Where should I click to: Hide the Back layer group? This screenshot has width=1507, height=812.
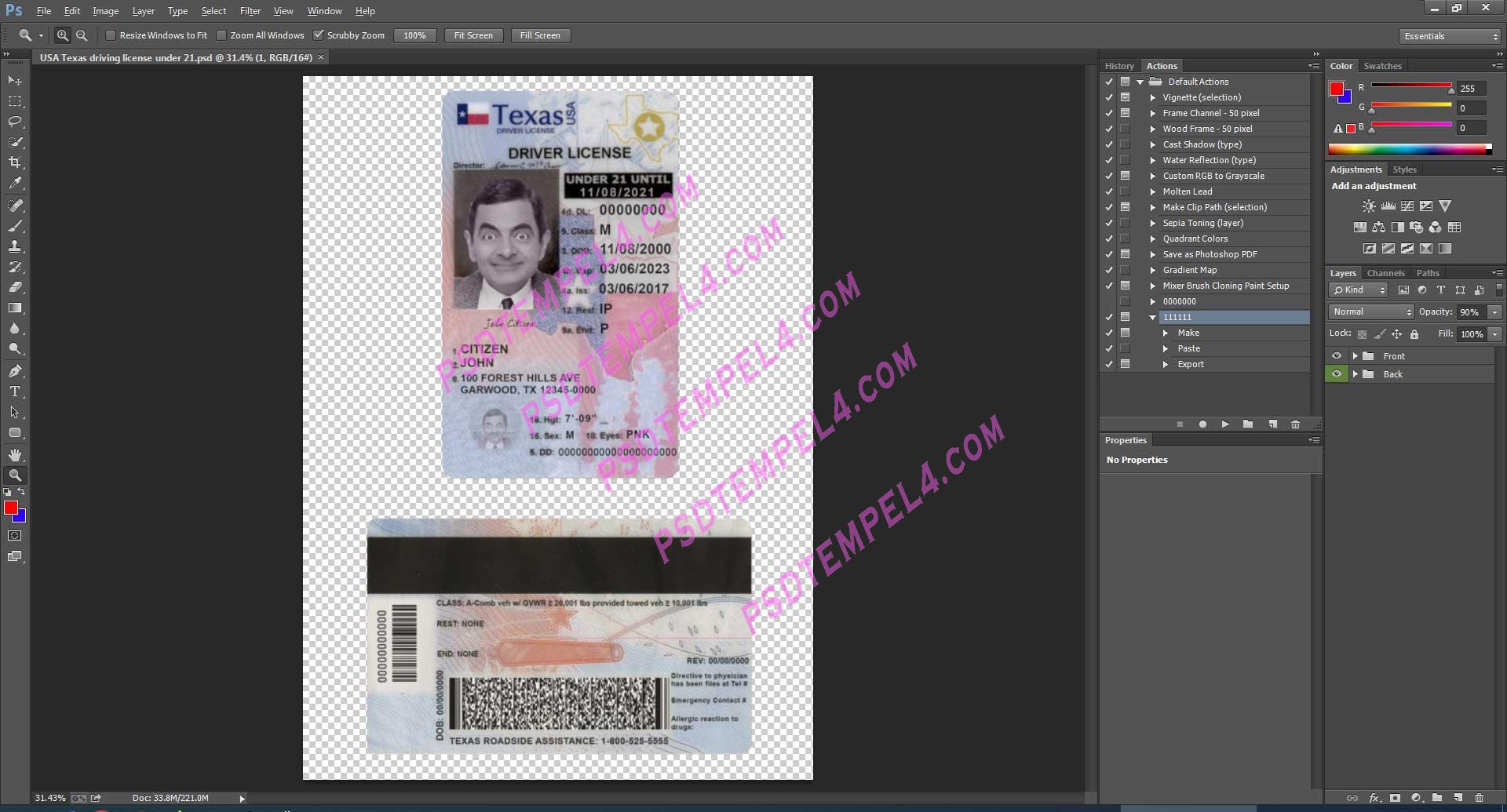pos(1337,374)
